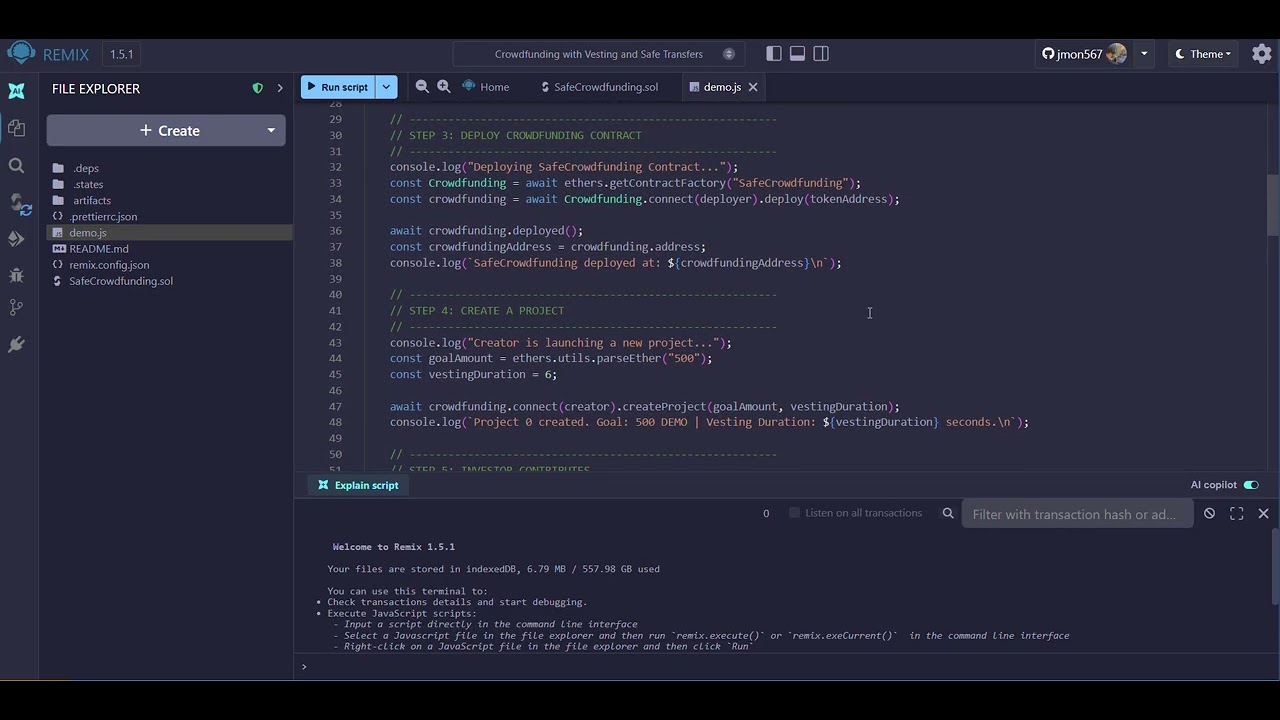This screenshot has width=1280, height=720.
Task: Enable Listen on all transactions checkbox
Action: pos(795,513)
